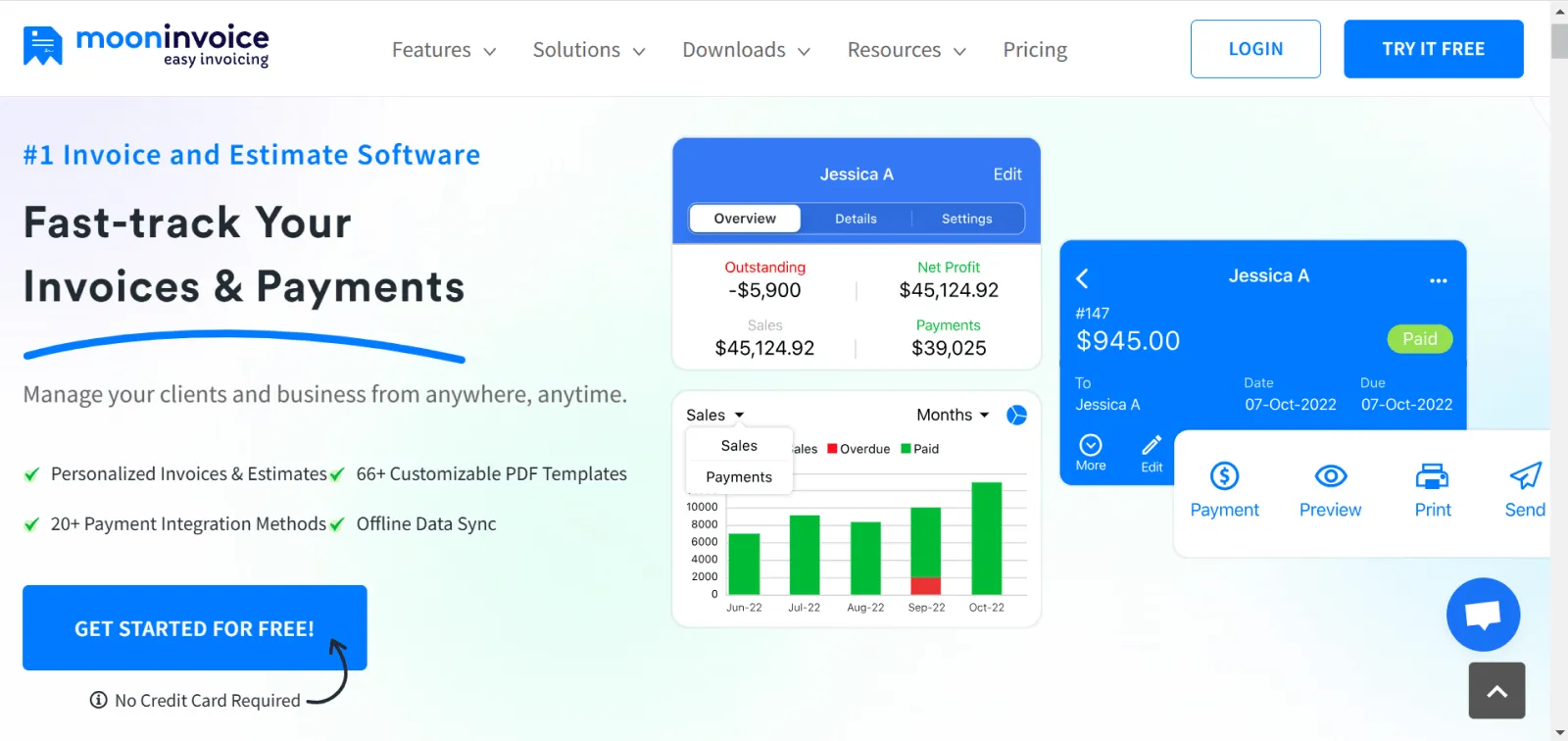
Task: Click GET STARTED FOR FREE button
Action: [195, 628]
